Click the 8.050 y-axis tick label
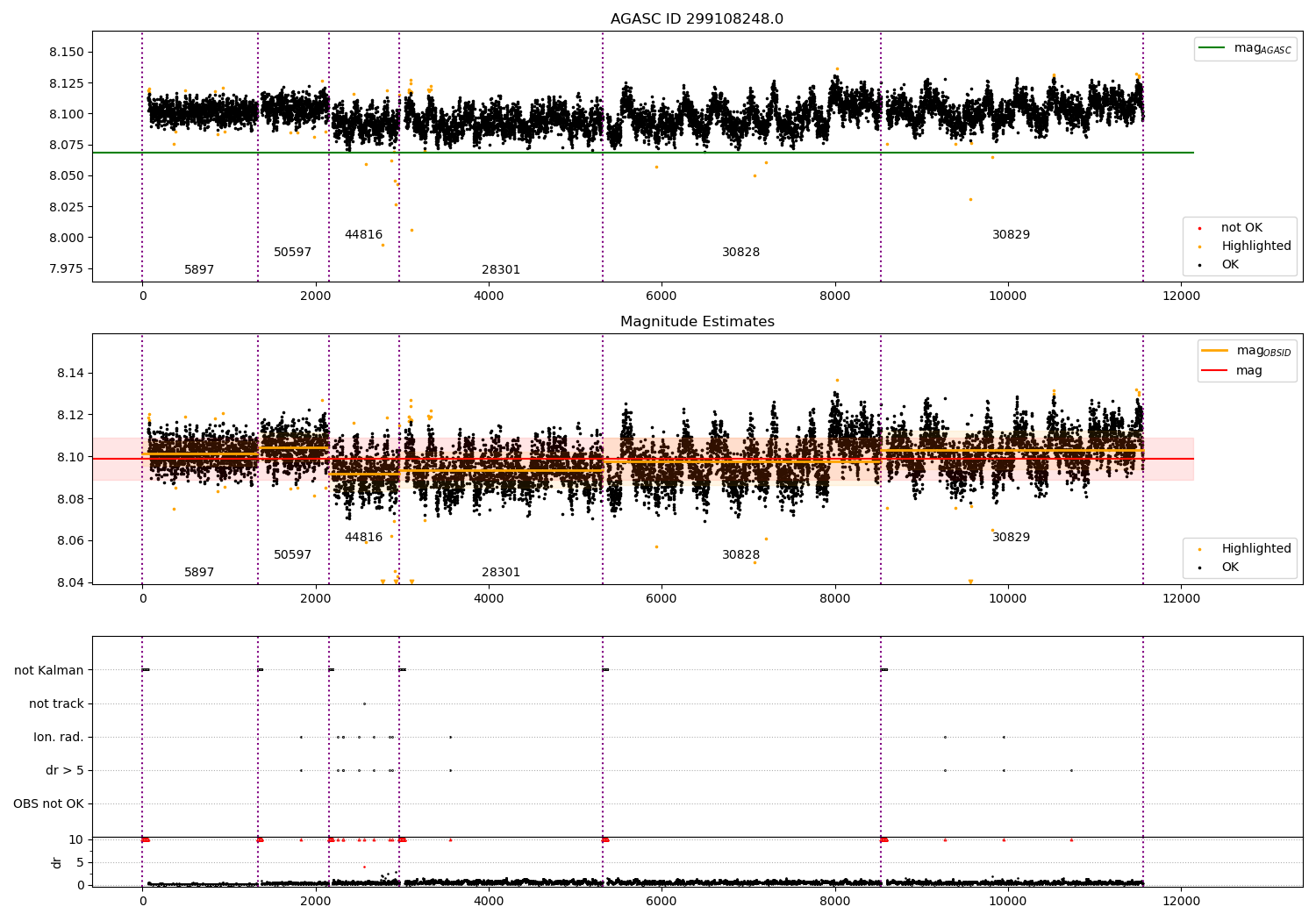Viewport: 1316px width, 921px height. (67, 176)
